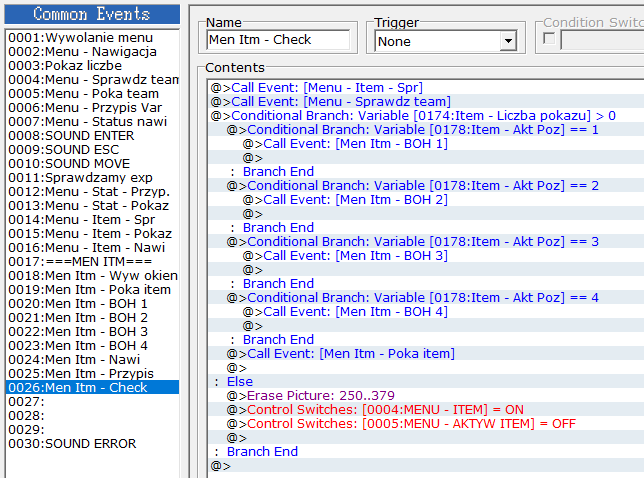Screen dimensions: 644x478
Task: Select Conditional Branch Item - Liczba pokazu > 0
Action: (x=426, y=115)
